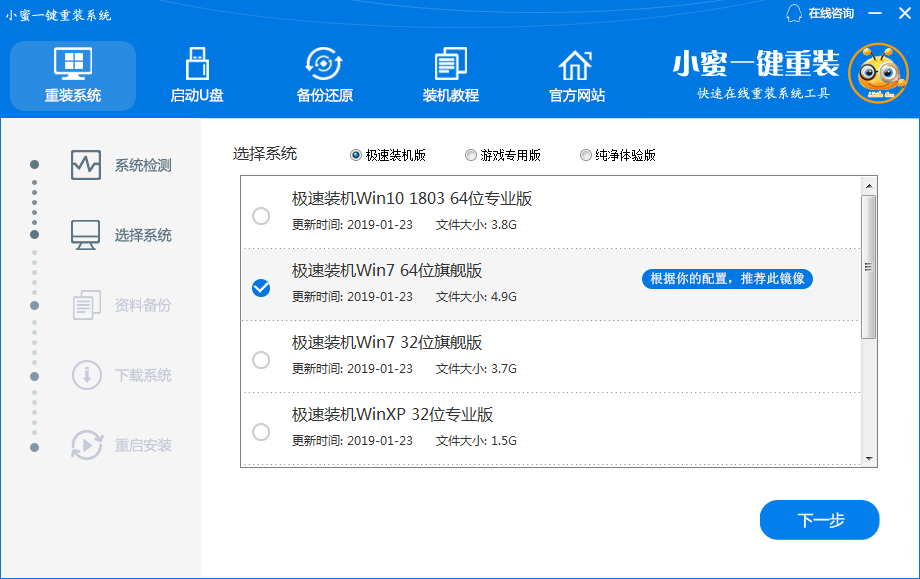920x579 pixels.
Task: Select the 游戏专用版 radio option
Action: [471, 155]
